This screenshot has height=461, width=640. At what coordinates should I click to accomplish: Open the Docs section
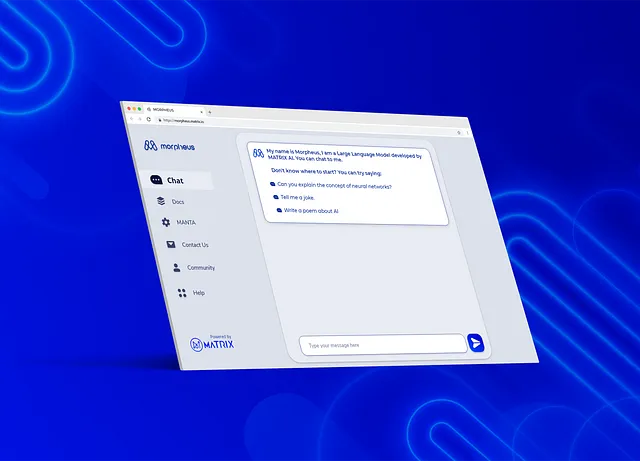pyautogui.click(x=171, y=201)
